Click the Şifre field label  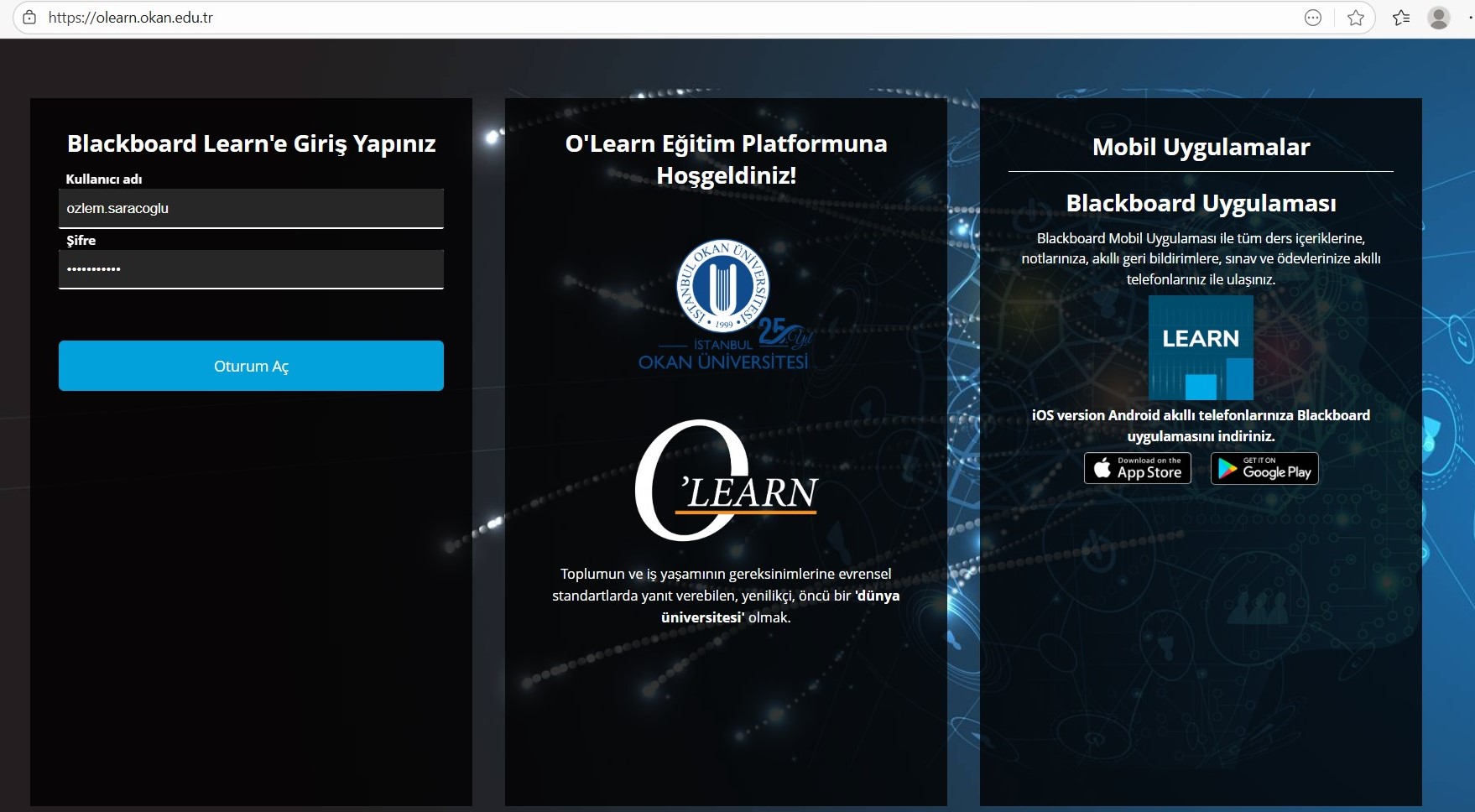[81, 241]
